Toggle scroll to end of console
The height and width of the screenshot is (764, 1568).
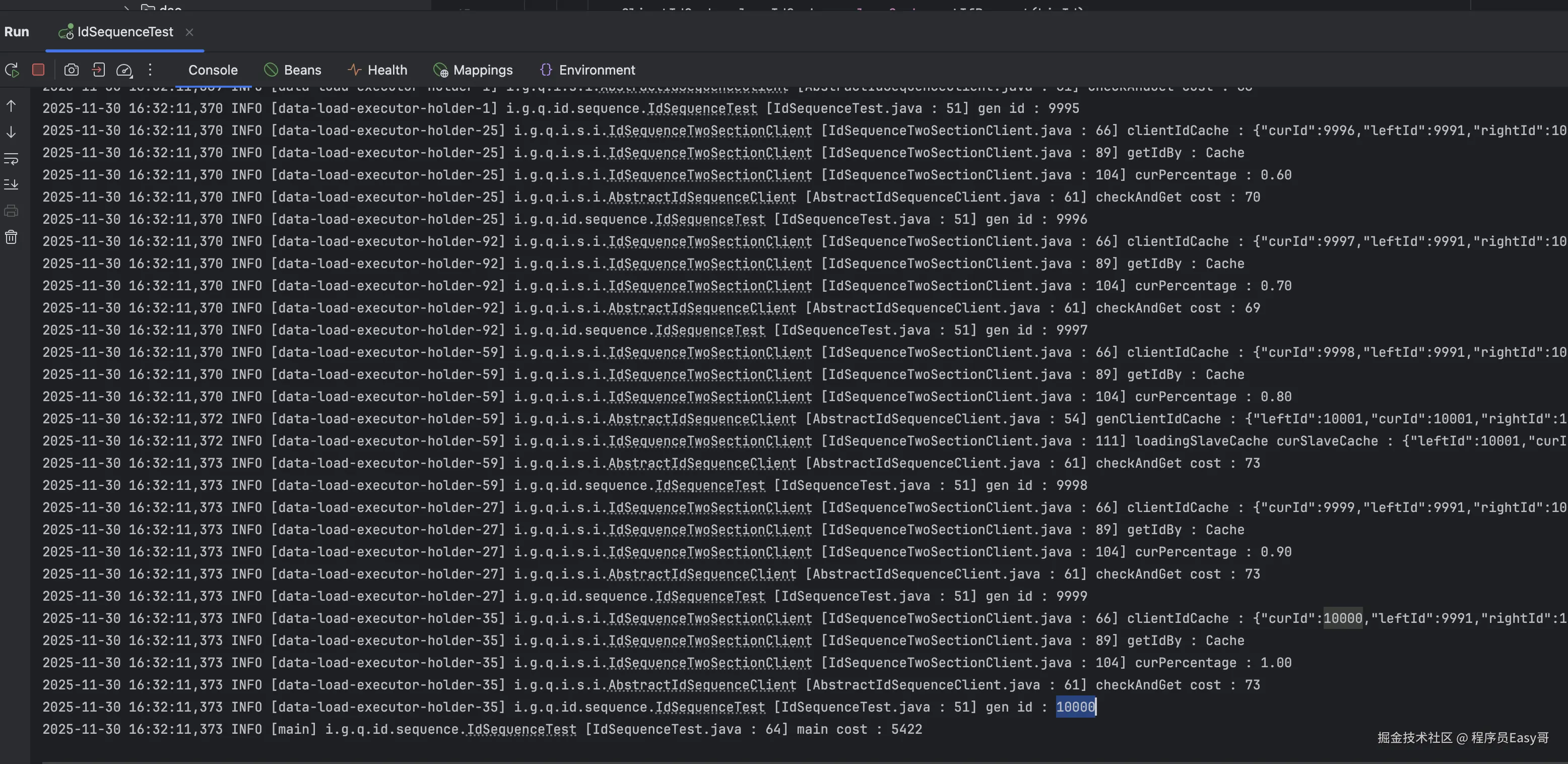coord(11,184)
